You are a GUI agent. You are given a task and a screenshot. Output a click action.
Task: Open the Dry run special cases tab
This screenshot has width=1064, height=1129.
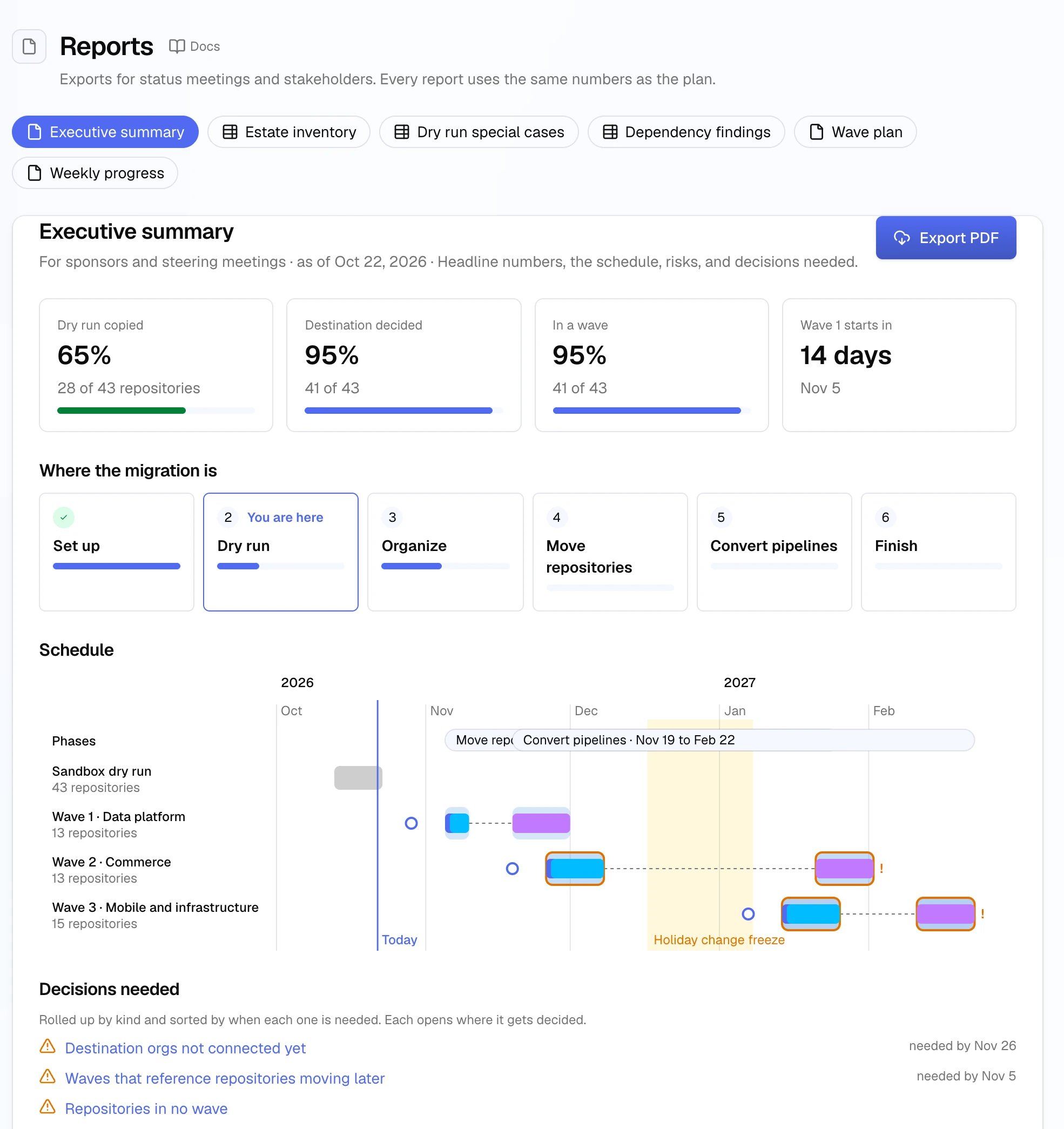(479, 132)
